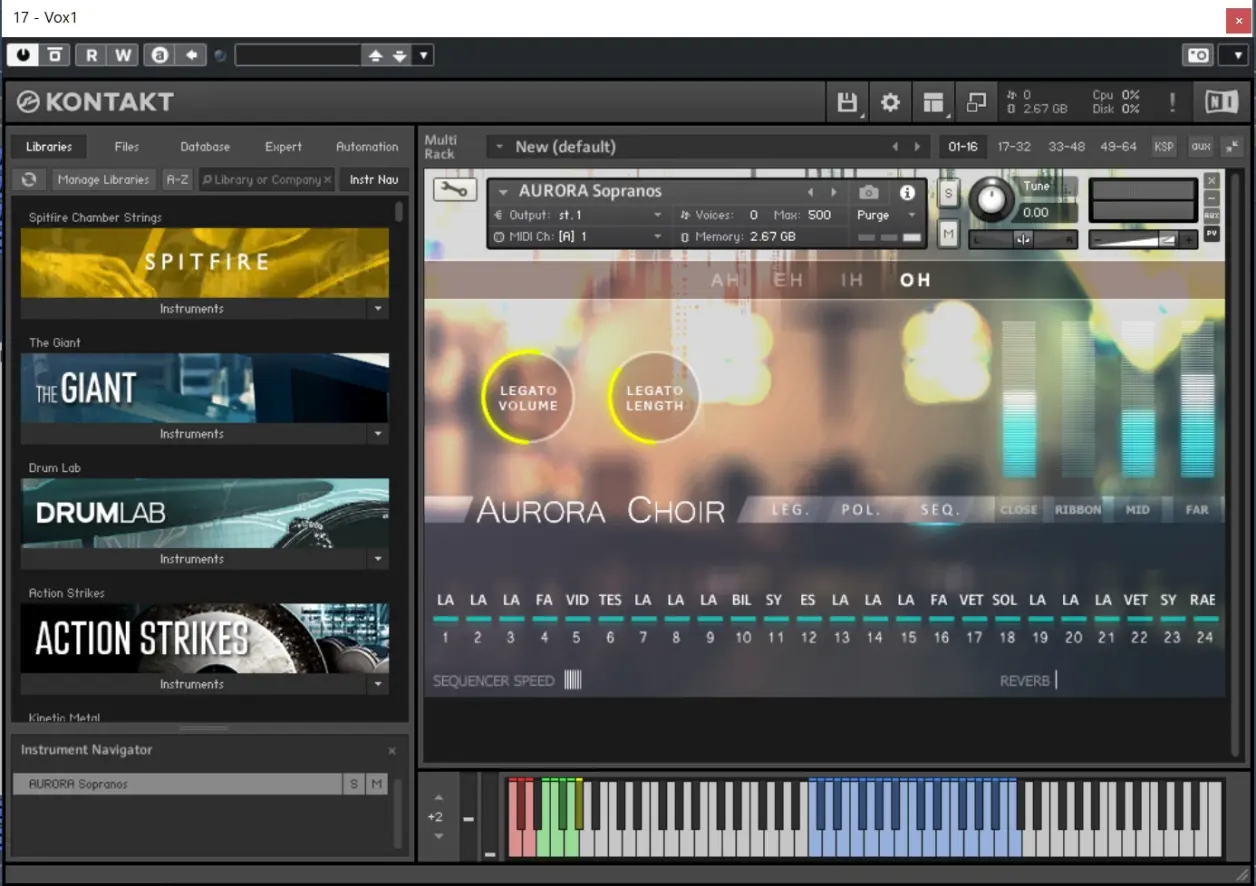
Task: Toggle the A-Z library sorting button
Action: [x=177, y=180]
